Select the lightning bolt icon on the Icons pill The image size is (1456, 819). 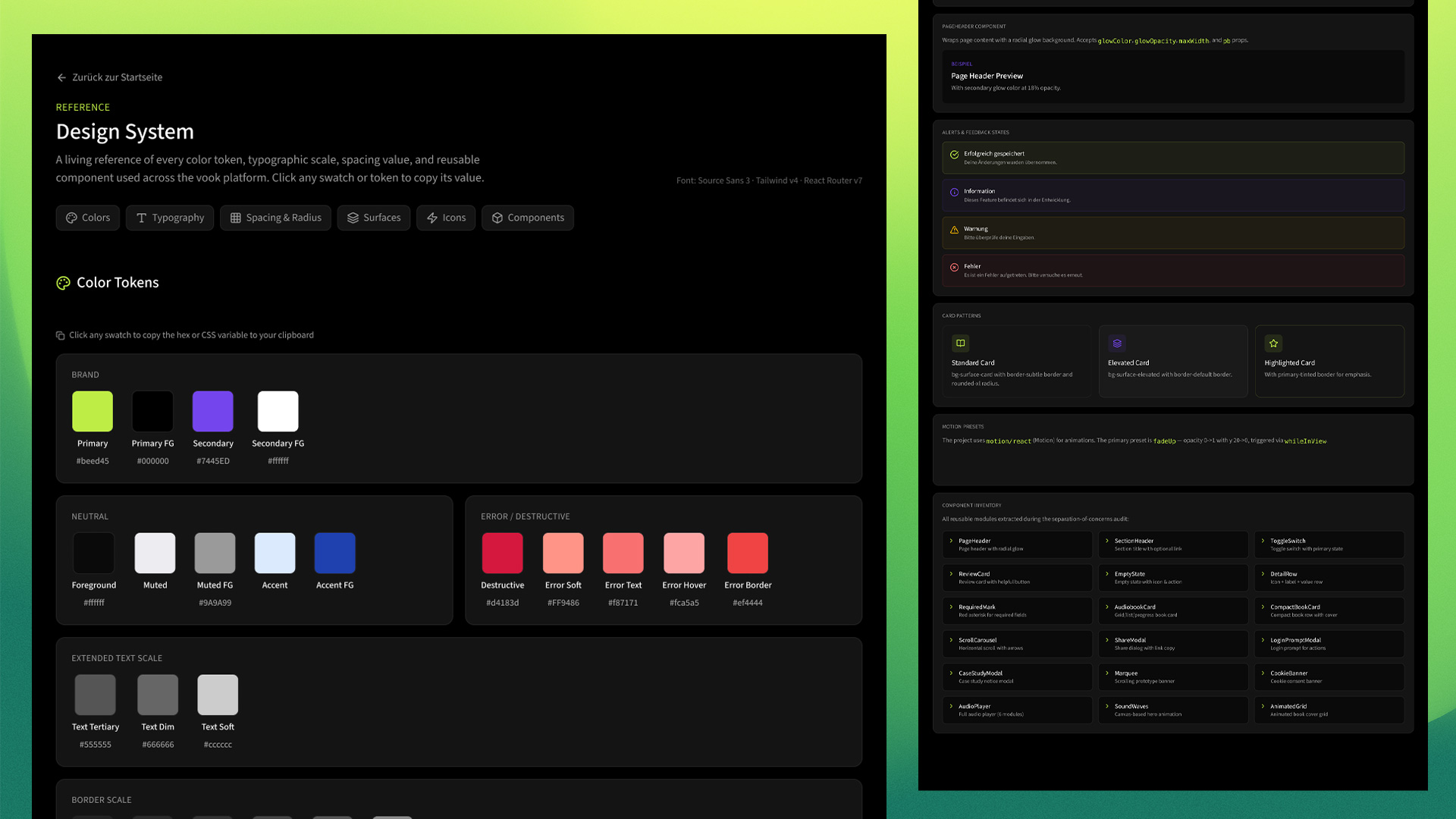432,218
